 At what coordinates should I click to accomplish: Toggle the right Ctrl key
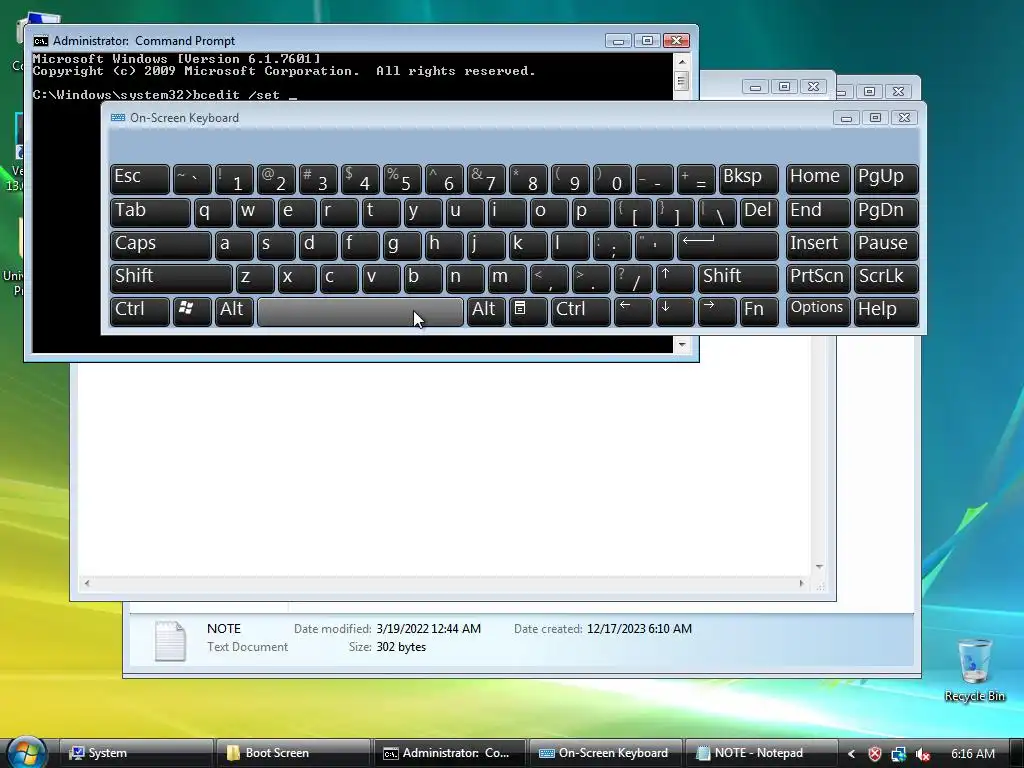pyautogui.click(x=581, y=311)
